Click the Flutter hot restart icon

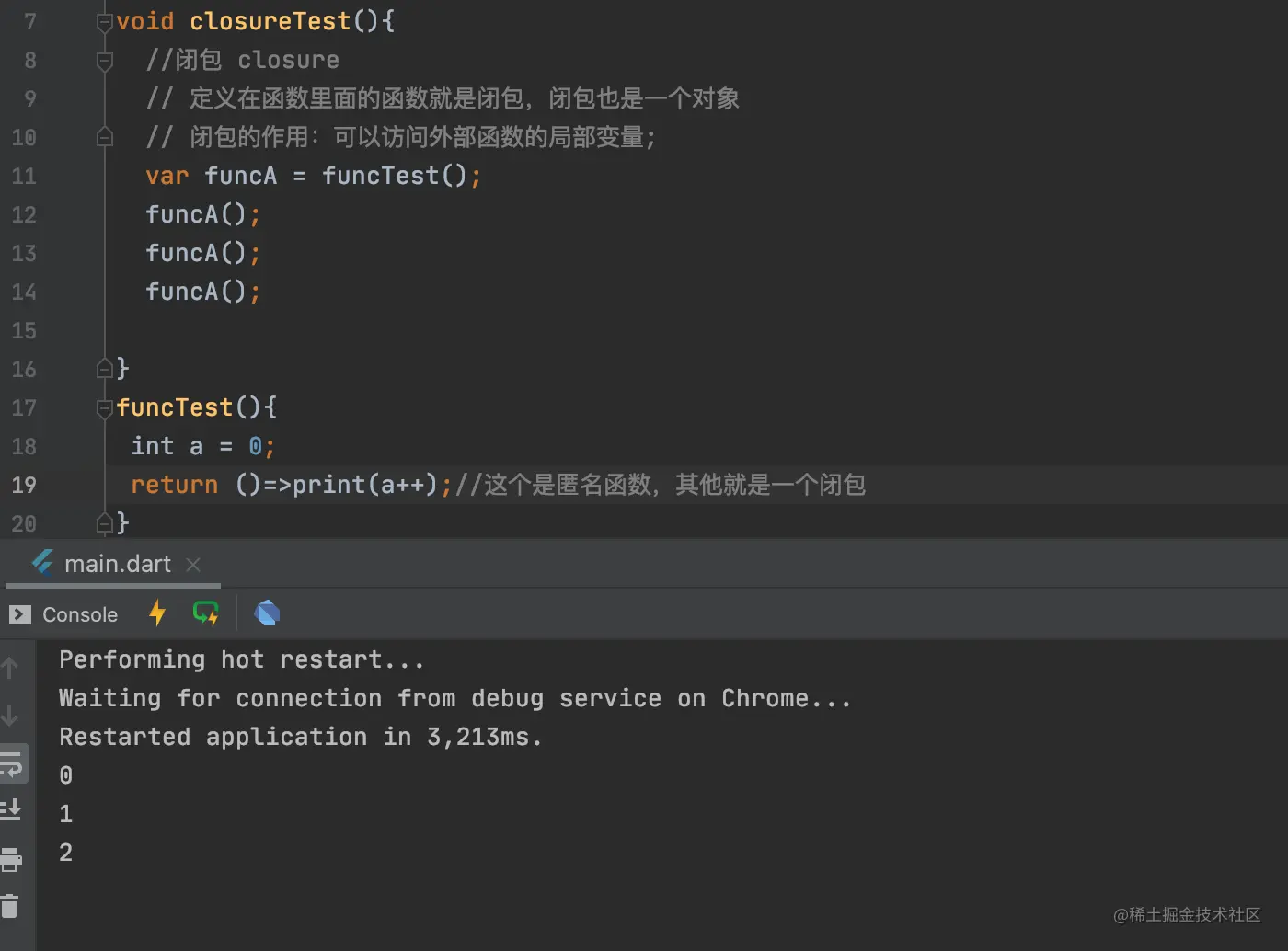[206, 613]
